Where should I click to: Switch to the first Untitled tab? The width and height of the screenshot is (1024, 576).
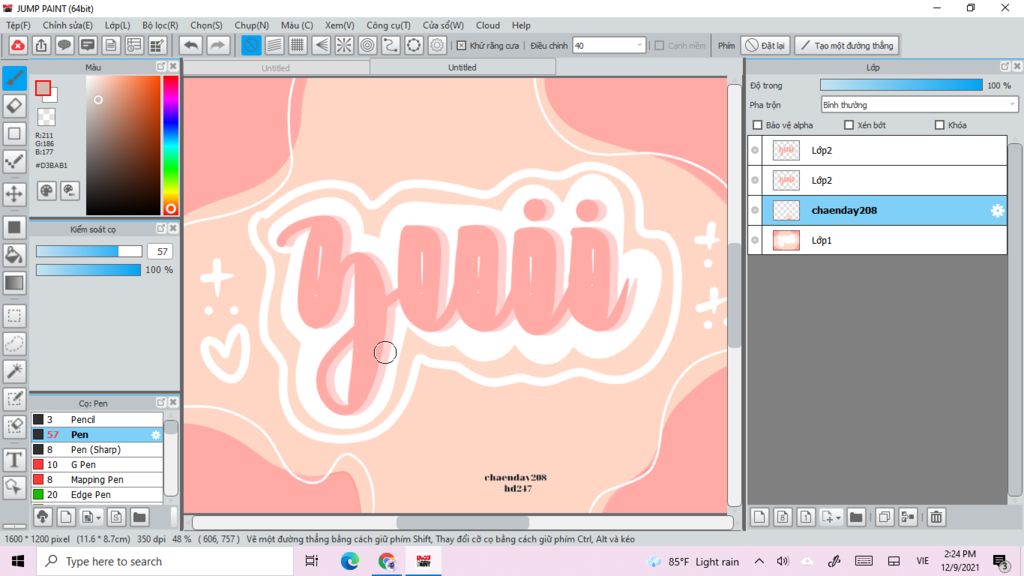(x=276, y=68)
